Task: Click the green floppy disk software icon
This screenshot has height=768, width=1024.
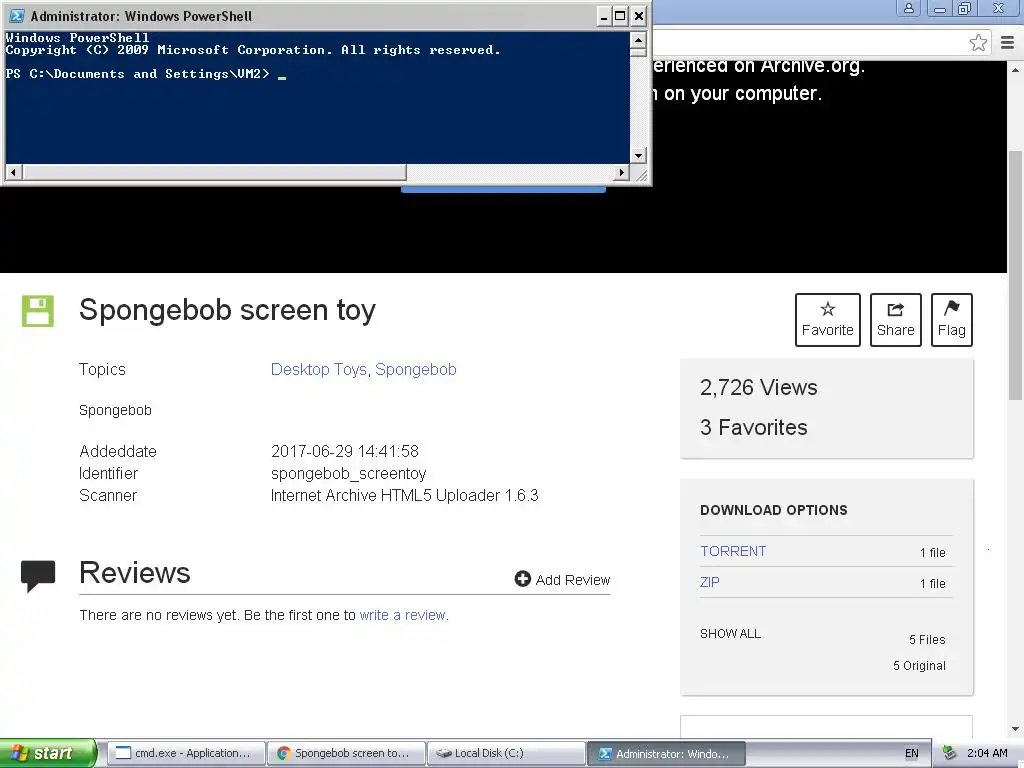Action: click(38, 311)
